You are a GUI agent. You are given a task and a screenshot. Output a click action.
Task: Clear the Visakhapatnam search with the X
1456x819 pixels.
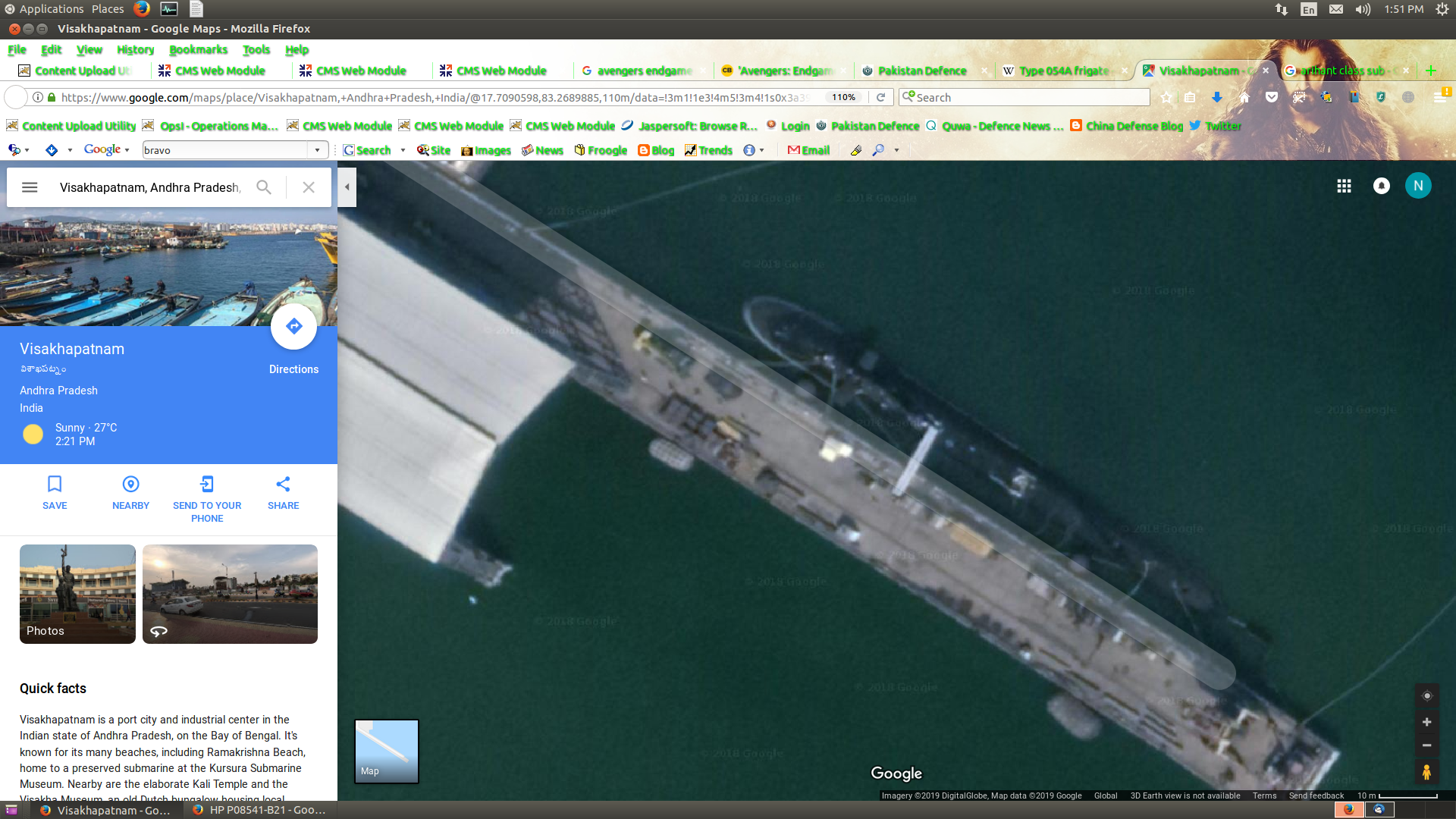click(309, 187)
